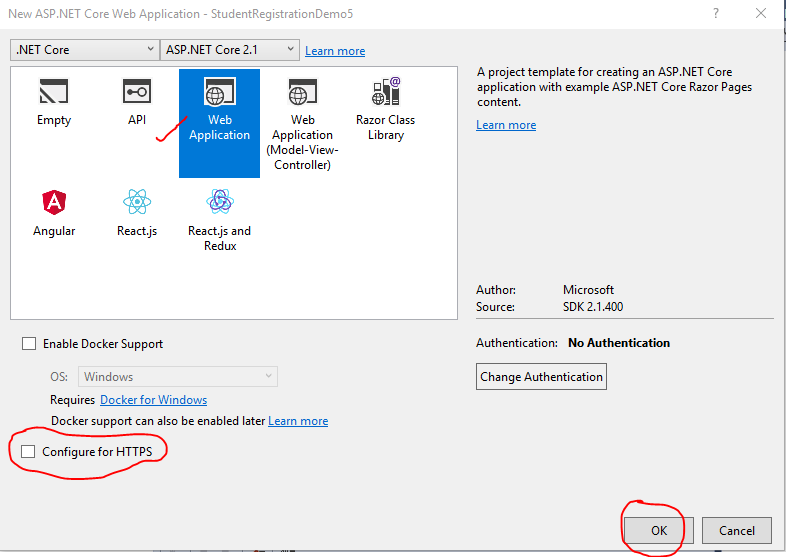Click the Microsoft author value

click(x=588, y=290)
